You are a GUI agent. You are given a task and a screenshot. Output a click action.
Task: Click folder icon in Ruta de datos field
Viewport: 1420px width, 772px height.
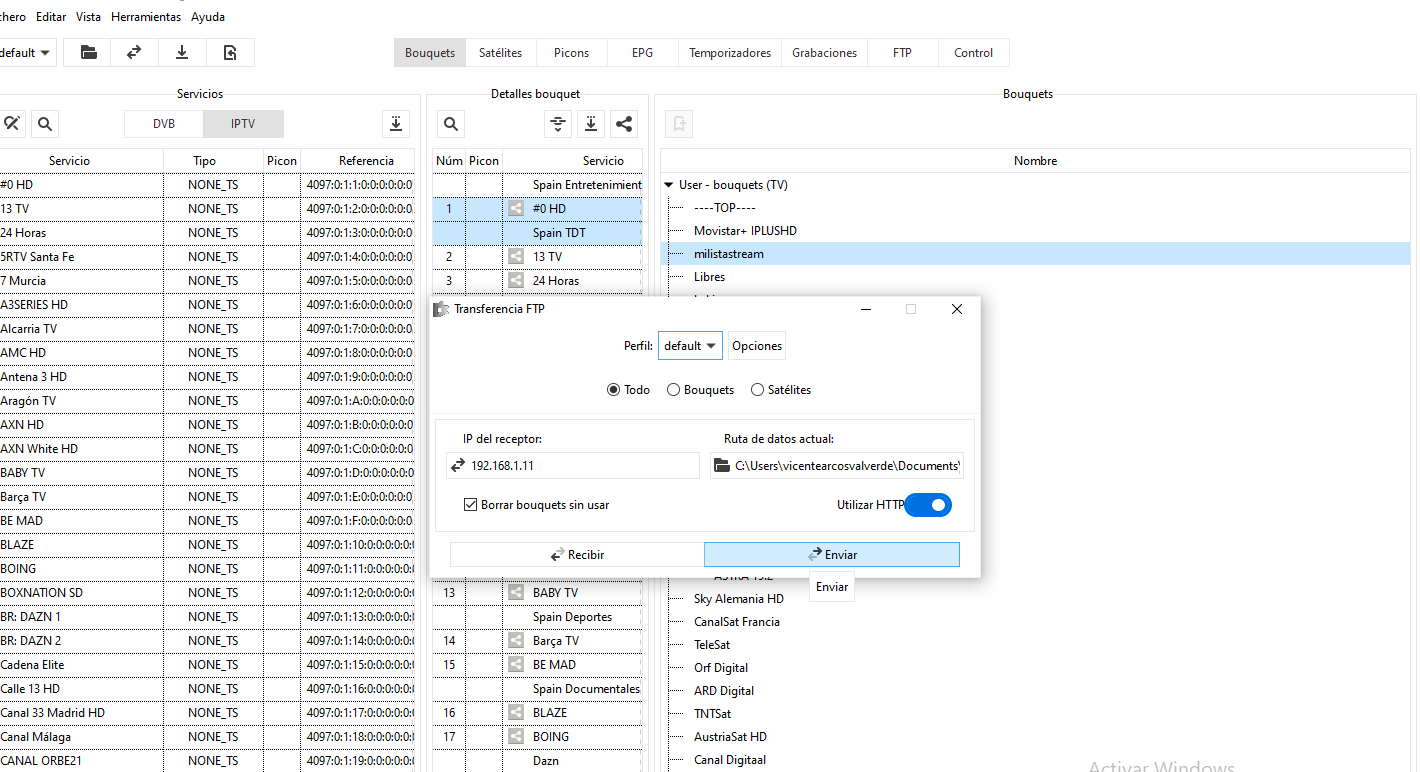point(722,466)
